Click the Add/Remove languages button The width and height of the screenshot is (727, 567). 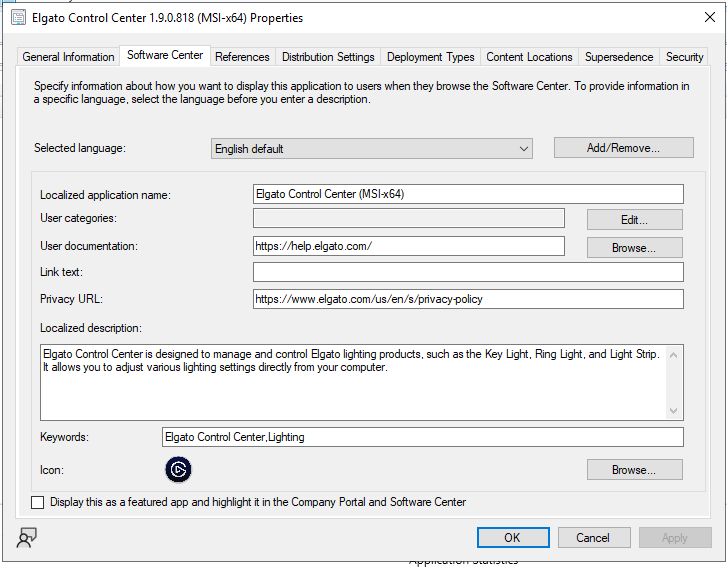tap(624, 147)
